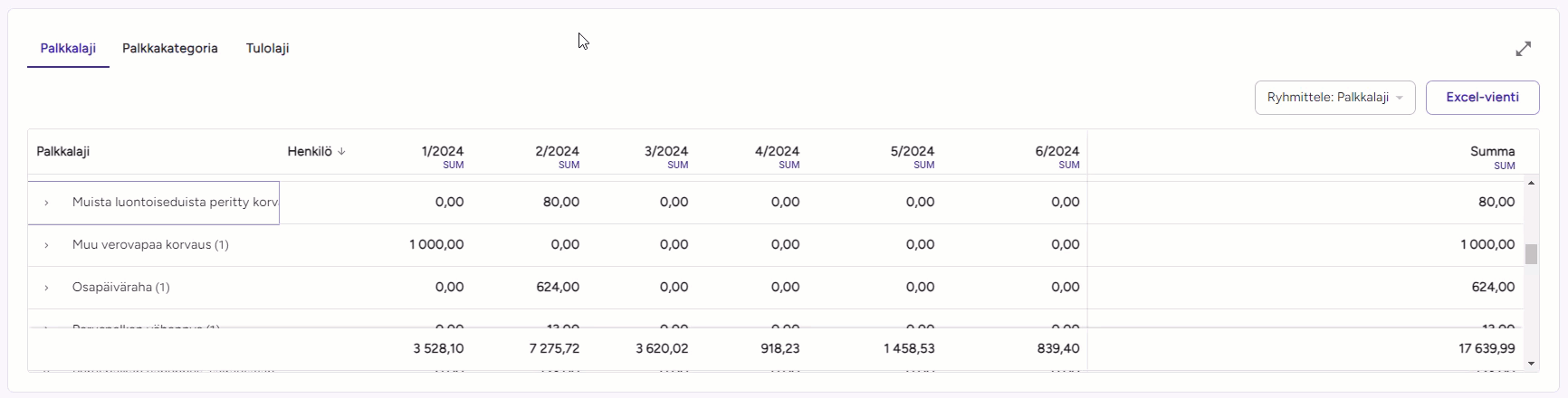Click scrollbar up arrow

[1531, 184]
